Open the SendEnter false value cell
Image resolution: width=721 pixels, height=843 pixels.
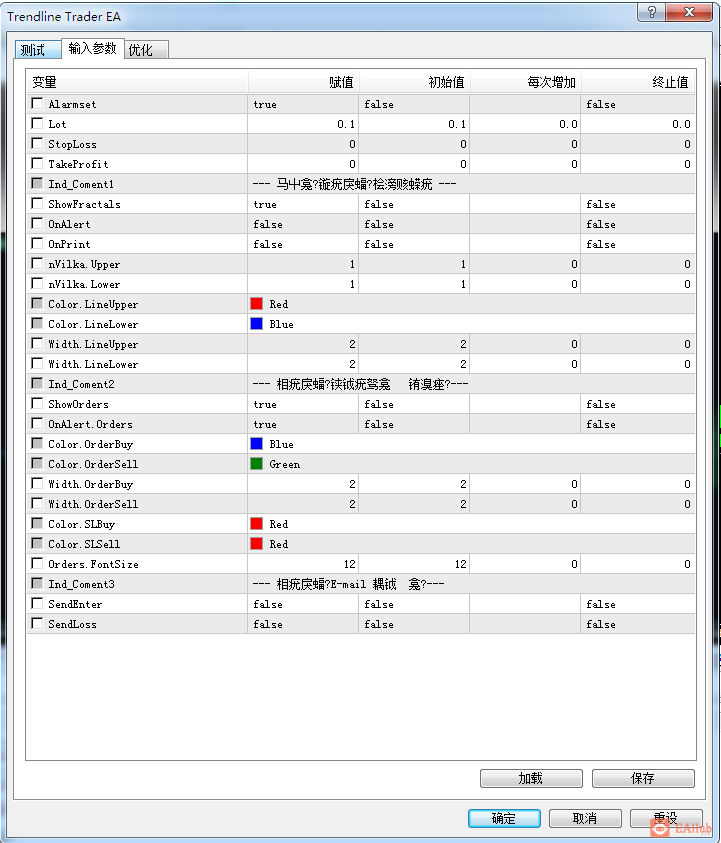pos(303,604)
